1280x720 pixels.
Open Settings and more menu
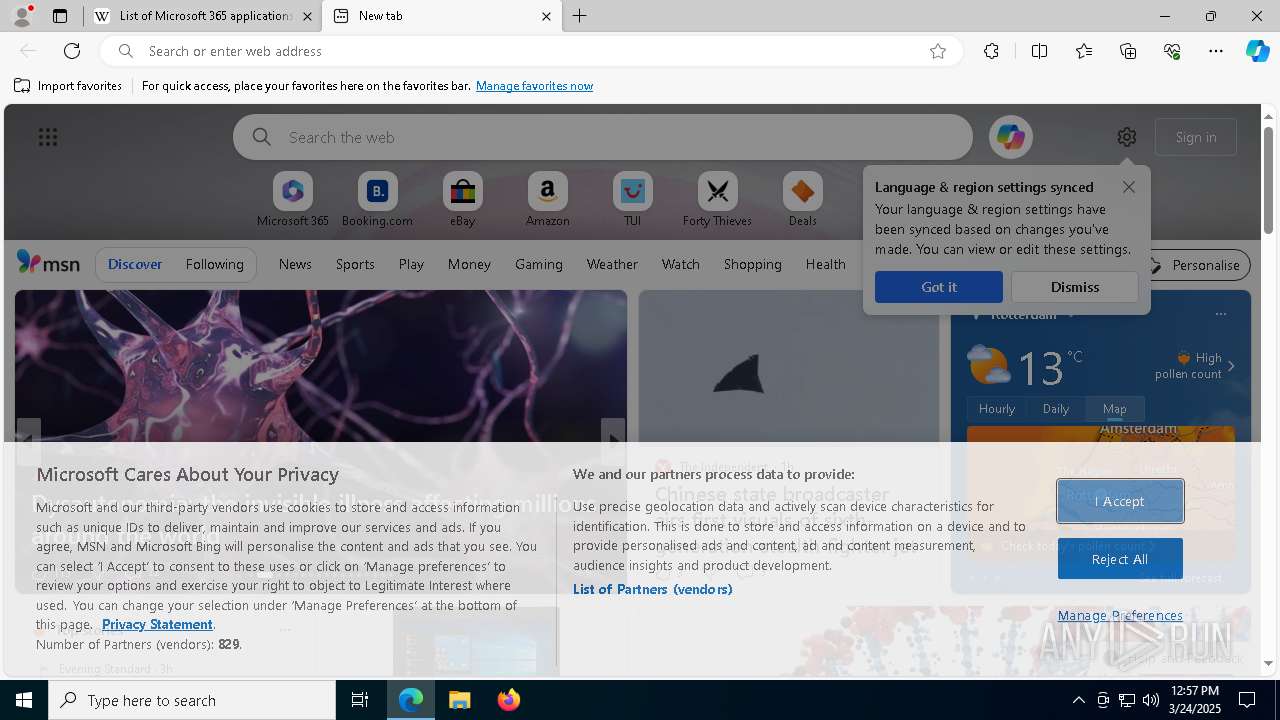click(1216, 51)
